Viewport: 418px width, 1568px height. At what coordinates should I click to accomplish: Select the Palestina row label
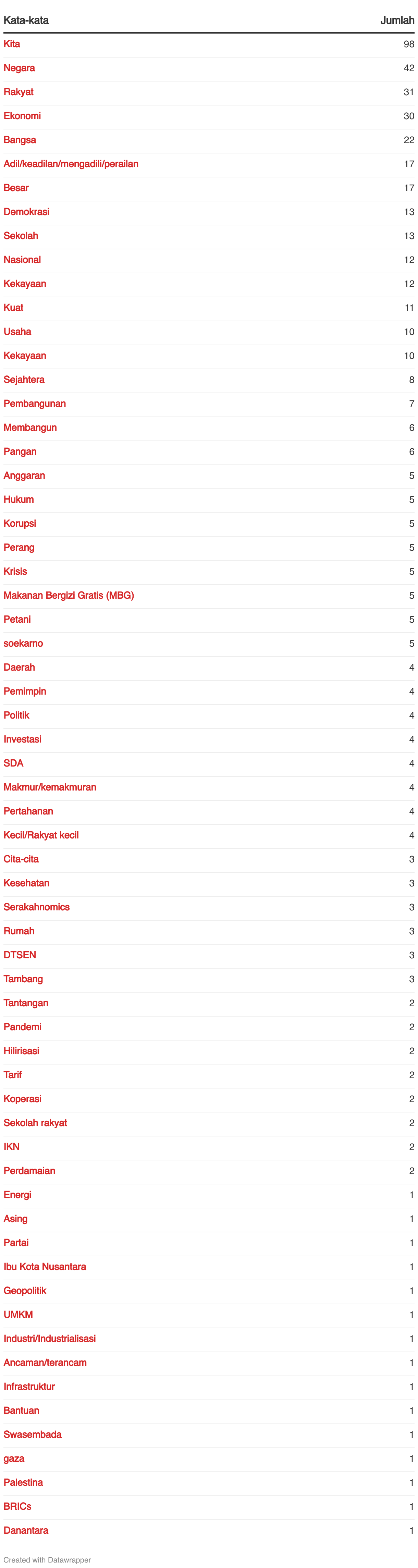(23, 1482)
